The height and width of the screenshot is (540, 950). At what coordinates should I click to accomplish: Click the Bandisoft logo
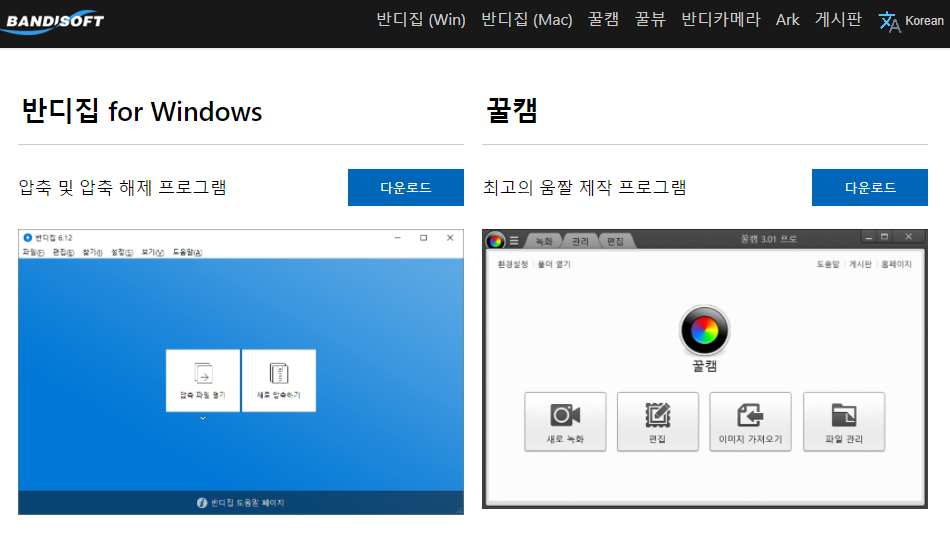[x=53, y=21]
